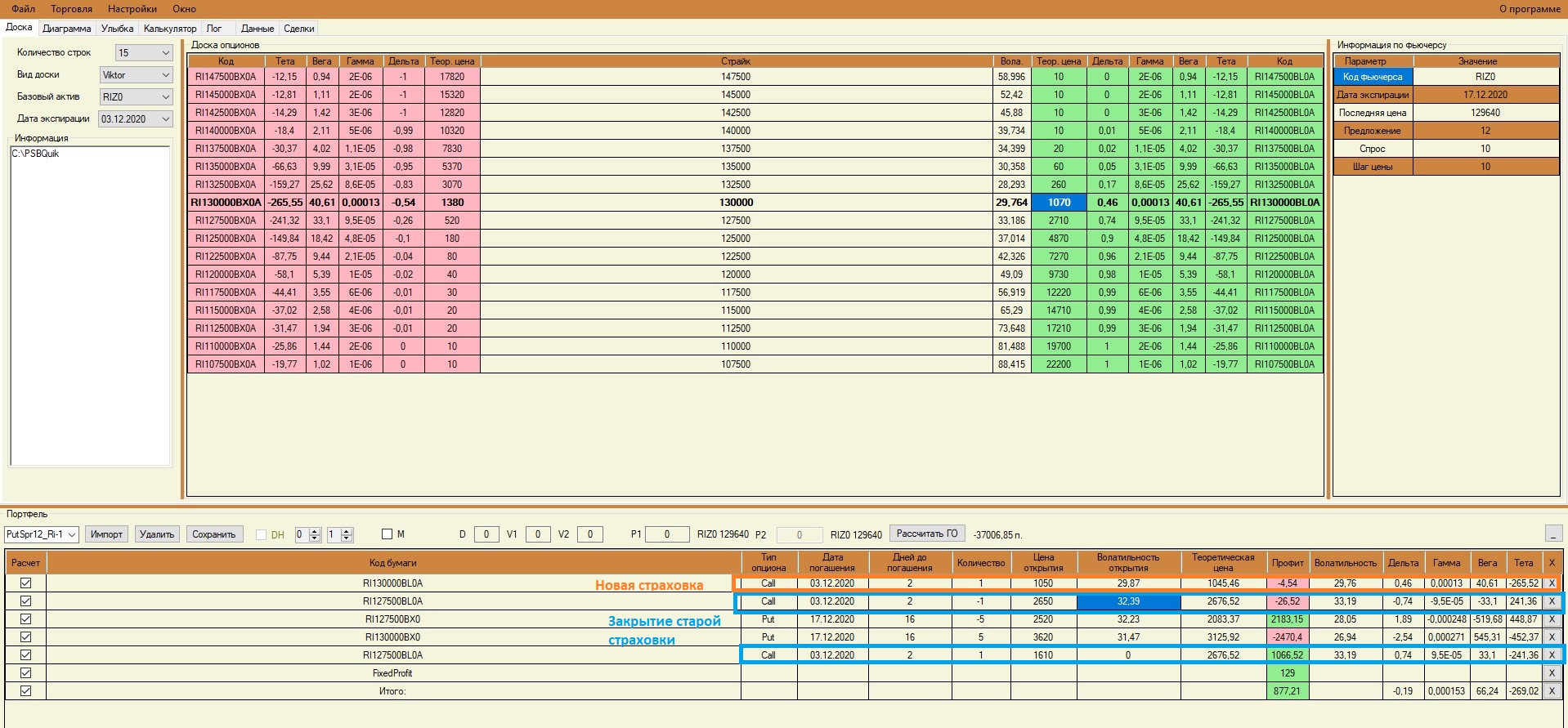Select the highlighted 32,39 opening volatility cell
Viewport: 1568px width, 728px height.
tap(1128, 601)
